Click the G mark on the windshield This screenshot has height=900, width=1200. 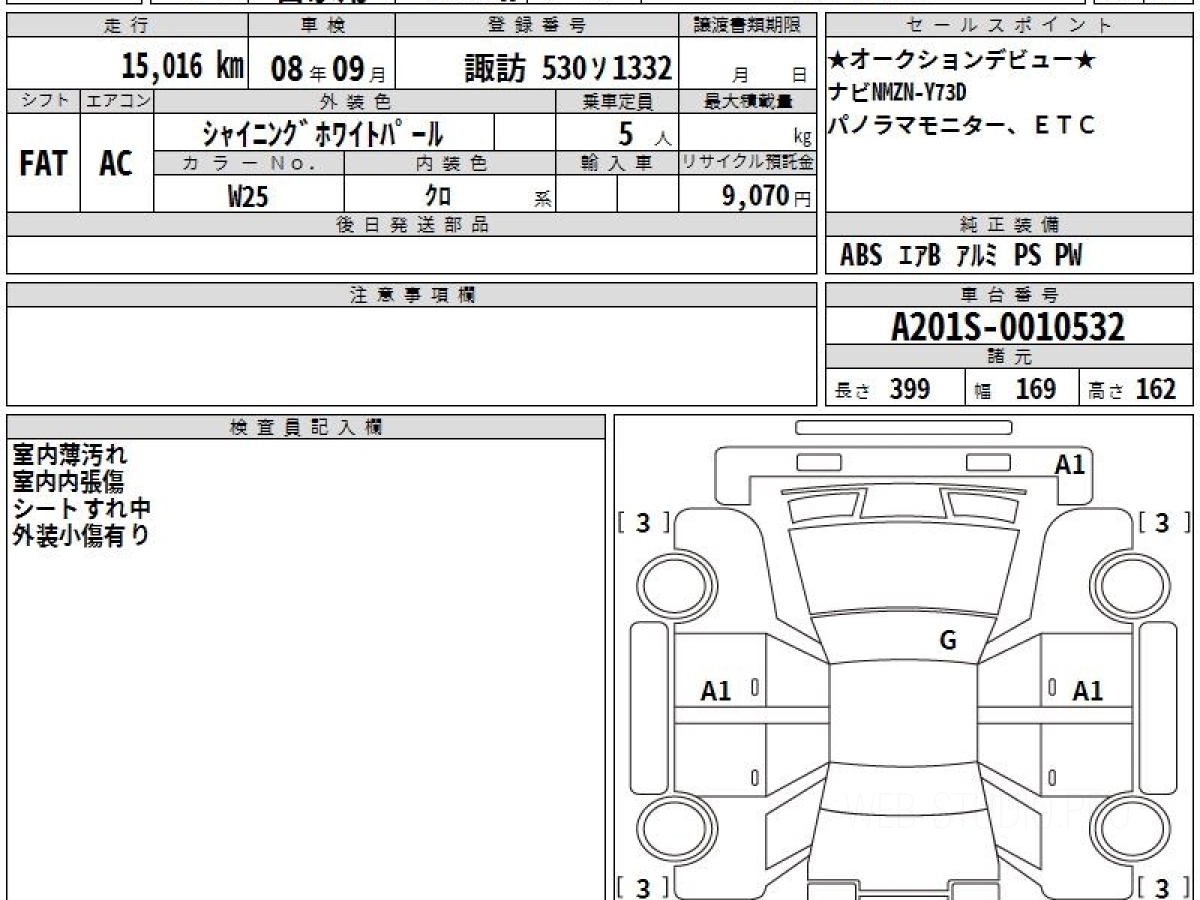point(947,641)
